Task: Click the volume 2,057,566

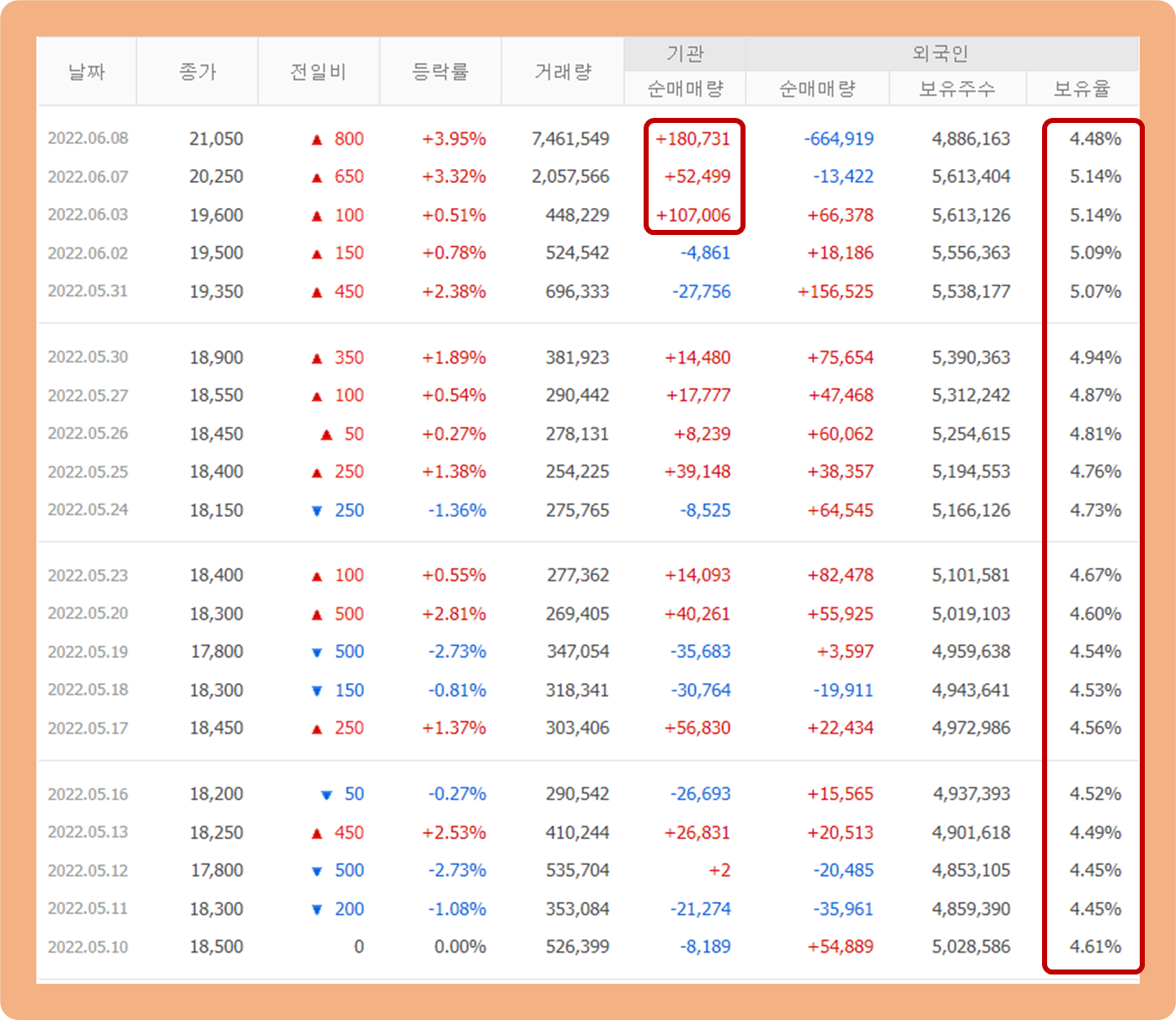Action: pyautogui.click(x=570, y=177)
